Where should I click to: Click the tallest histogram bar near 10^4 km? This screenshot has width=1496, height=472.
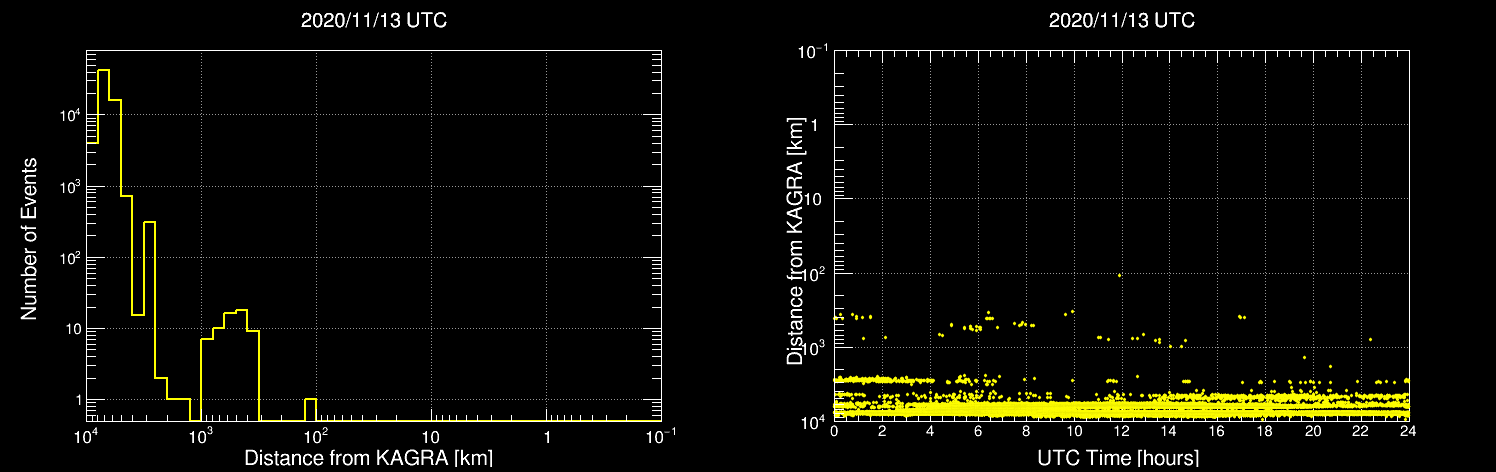click(x=103, y=245)
